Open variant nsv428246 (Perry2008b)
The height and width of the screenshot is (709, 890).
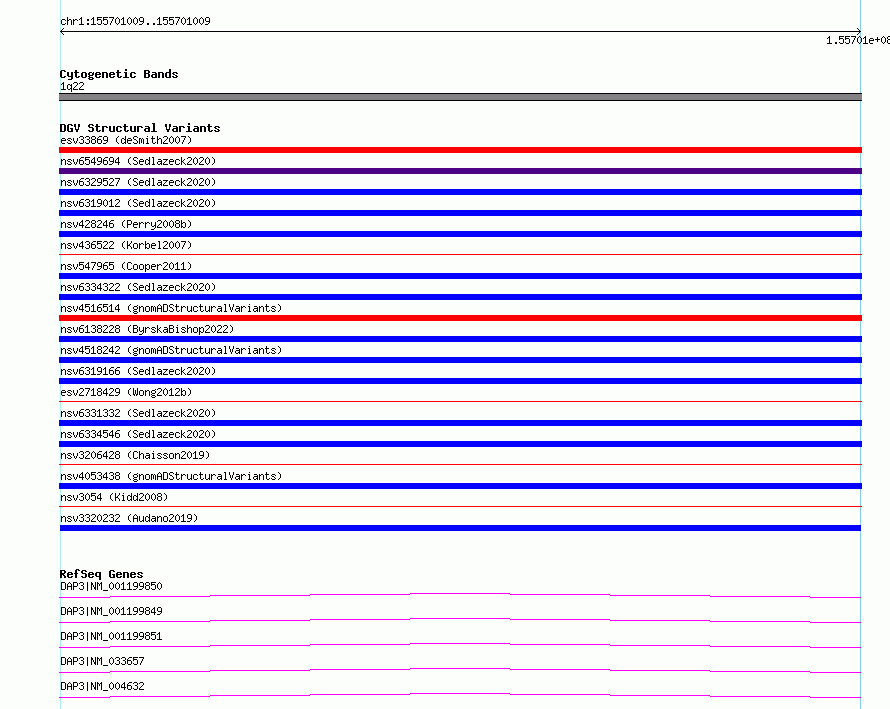point(126,224)
